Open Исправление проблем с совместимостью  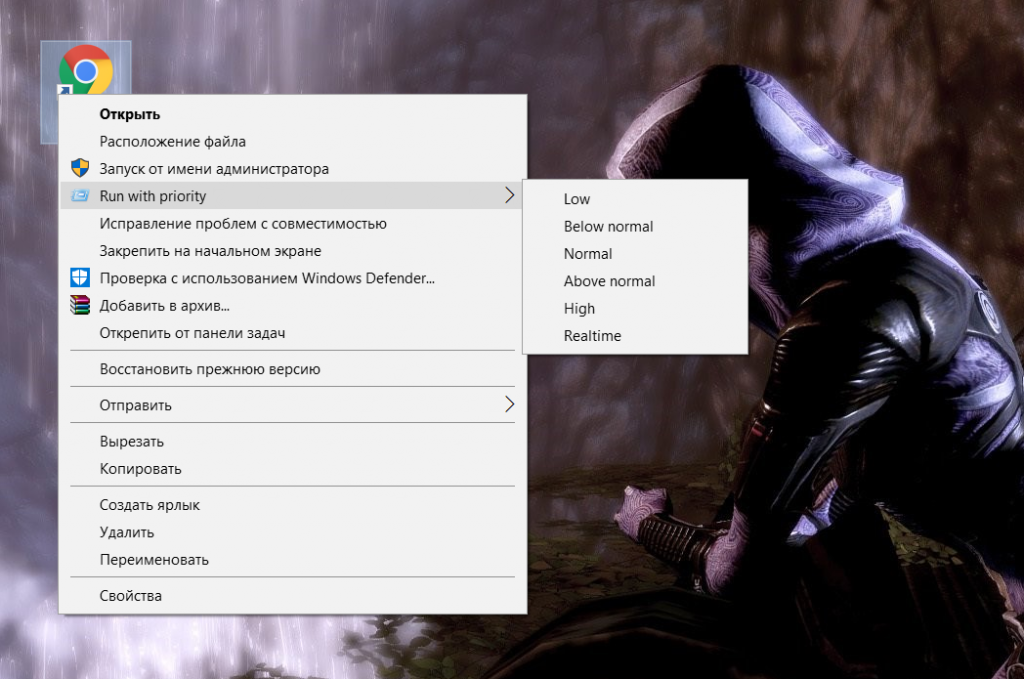click(243, 224)
